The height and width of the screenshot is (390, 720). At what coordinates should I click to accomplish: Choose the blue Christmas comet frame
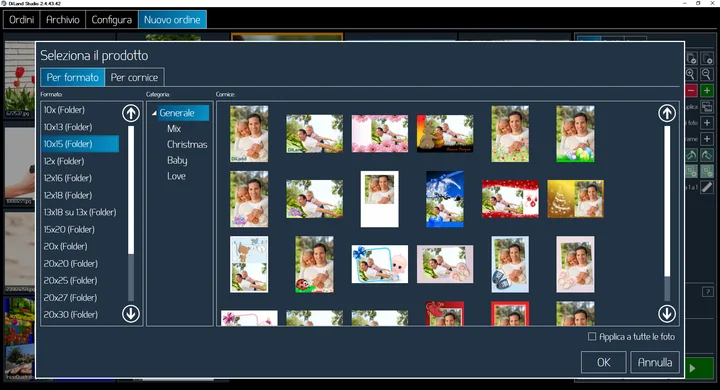click(445, 199)
